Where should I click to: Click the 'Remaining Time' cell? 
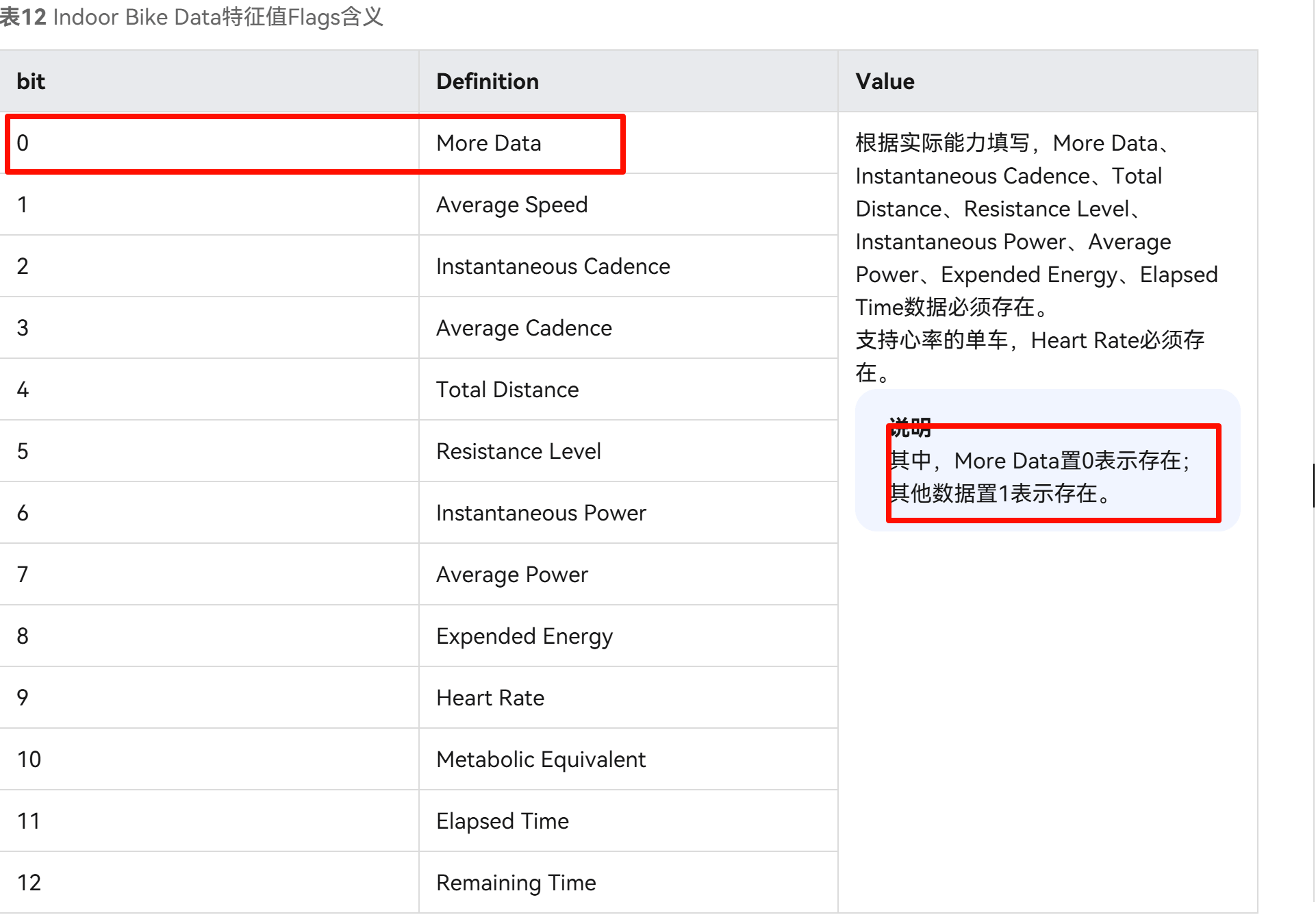[x=516, y=883]
